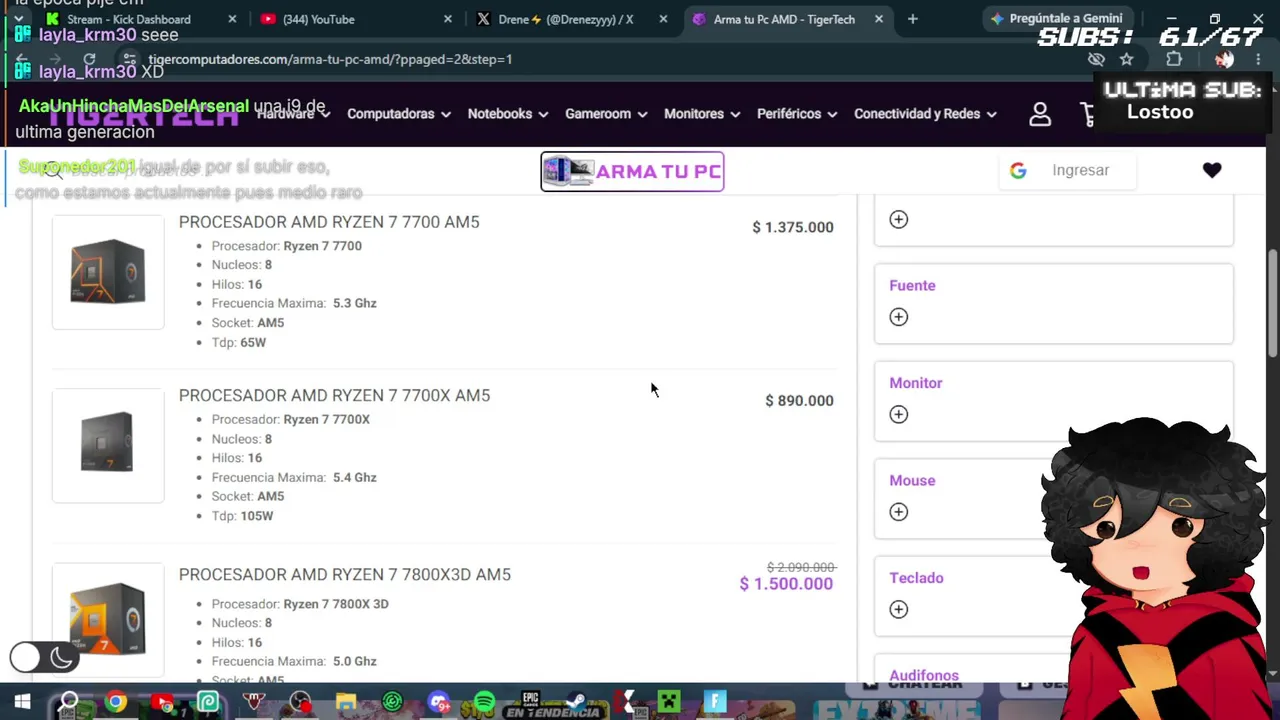Open Spotify from the taskbar
This screenshot has height=720, width=1280.
[484, 702]
